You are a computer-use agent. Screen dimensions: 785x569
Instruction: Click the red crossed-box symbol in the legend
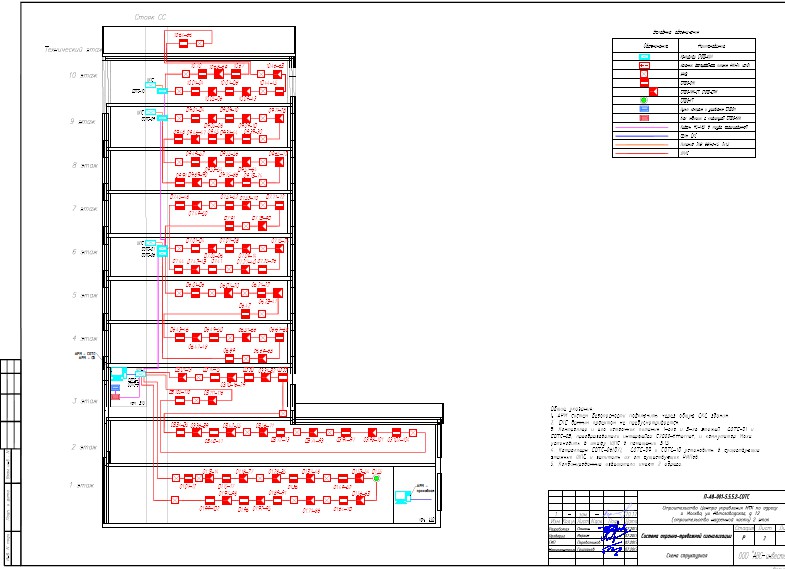tap(644, 74)
